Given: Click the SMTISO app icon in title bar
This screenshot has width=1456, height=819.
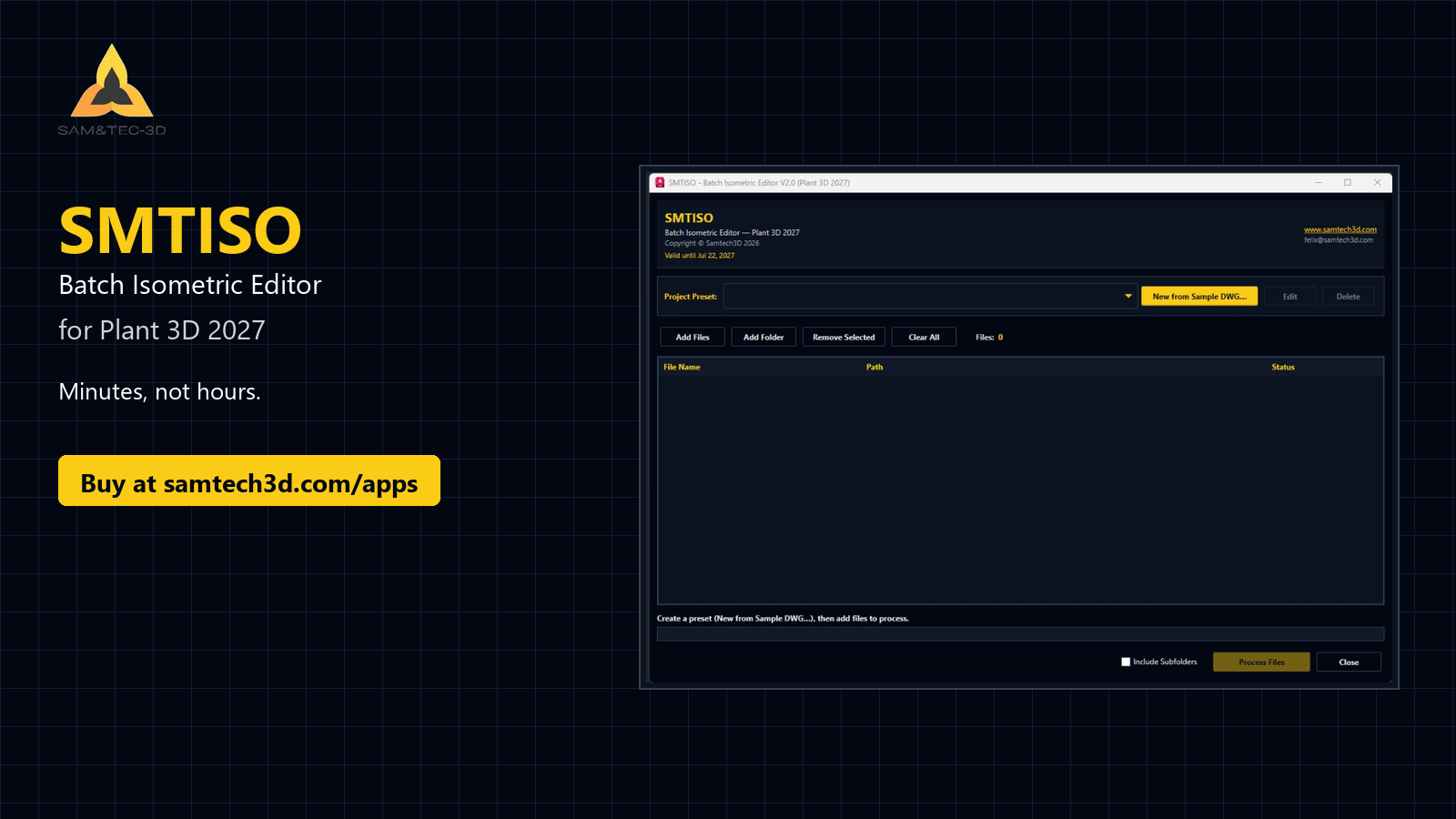Looking at the screenshot, I should (x=660, y=183).
